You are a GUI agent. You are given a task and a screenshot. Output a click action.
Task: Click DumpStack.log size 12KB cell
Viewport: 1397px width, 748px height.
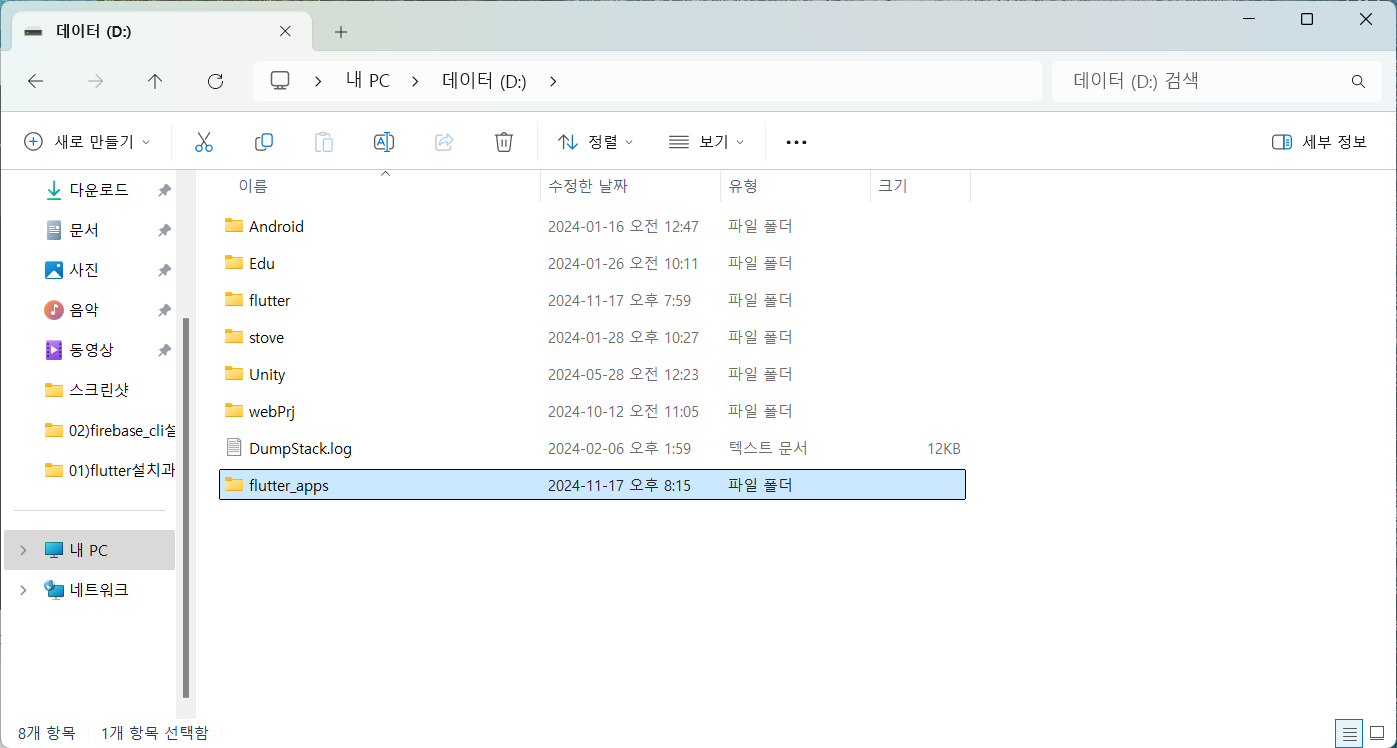point(943,448)
